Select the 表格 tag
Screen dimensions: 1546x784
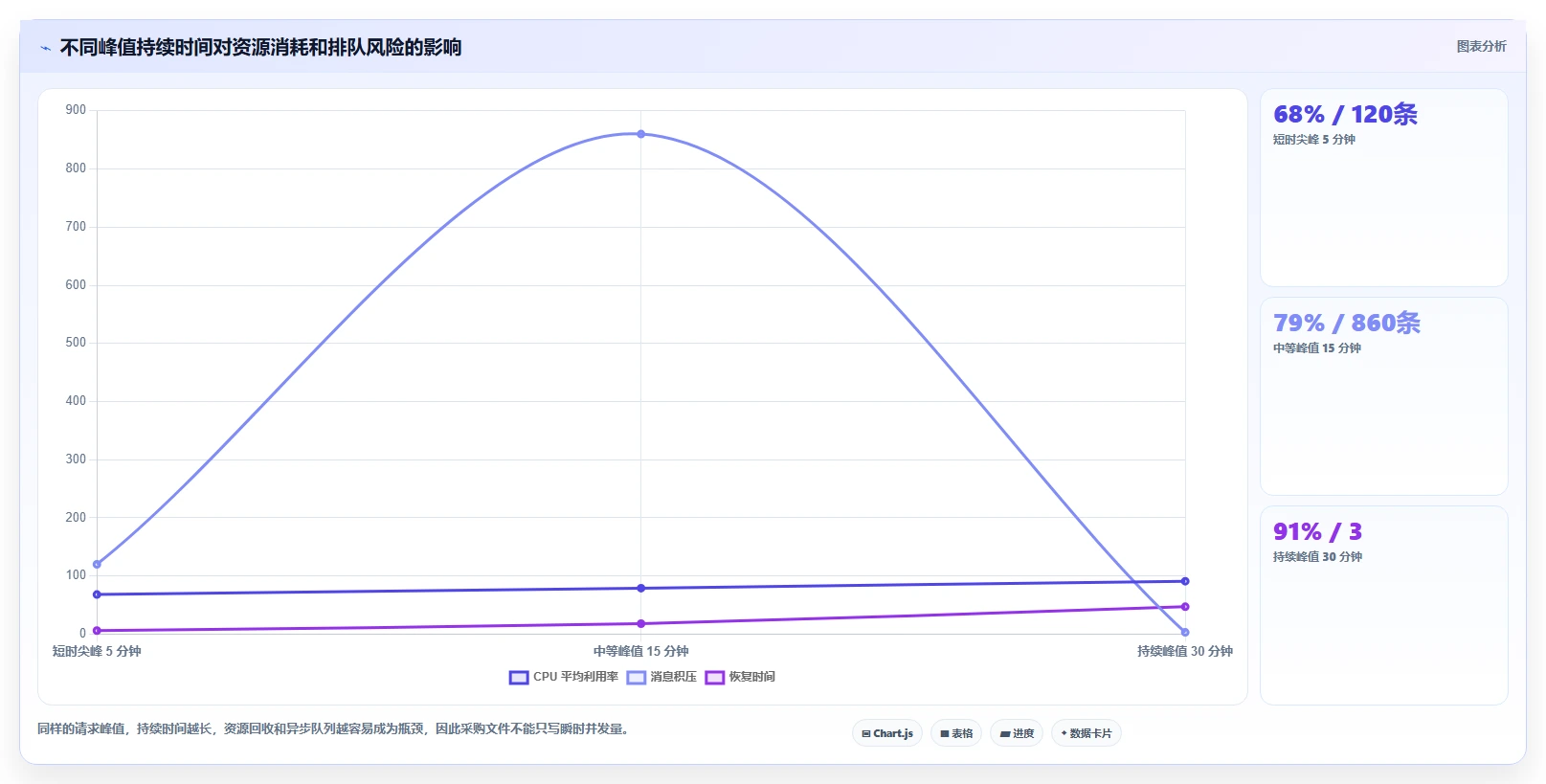coord(956,733)
